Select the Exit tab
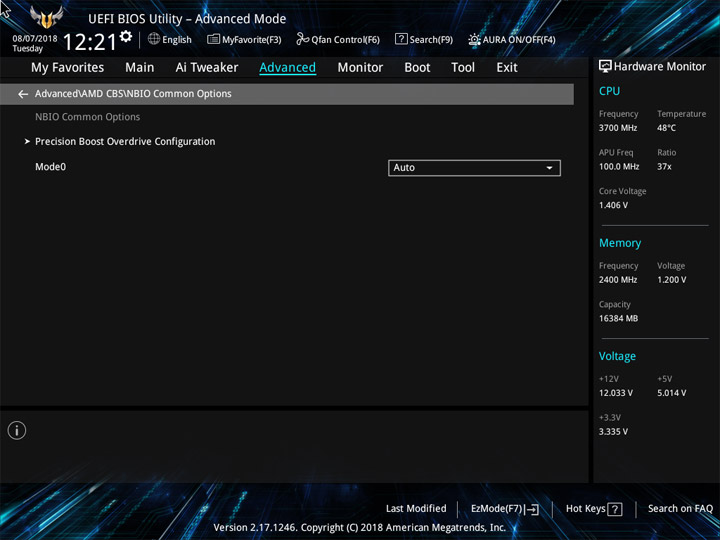Image resolution: width=720 pixels, height=540 pixels. pos(507,68)
